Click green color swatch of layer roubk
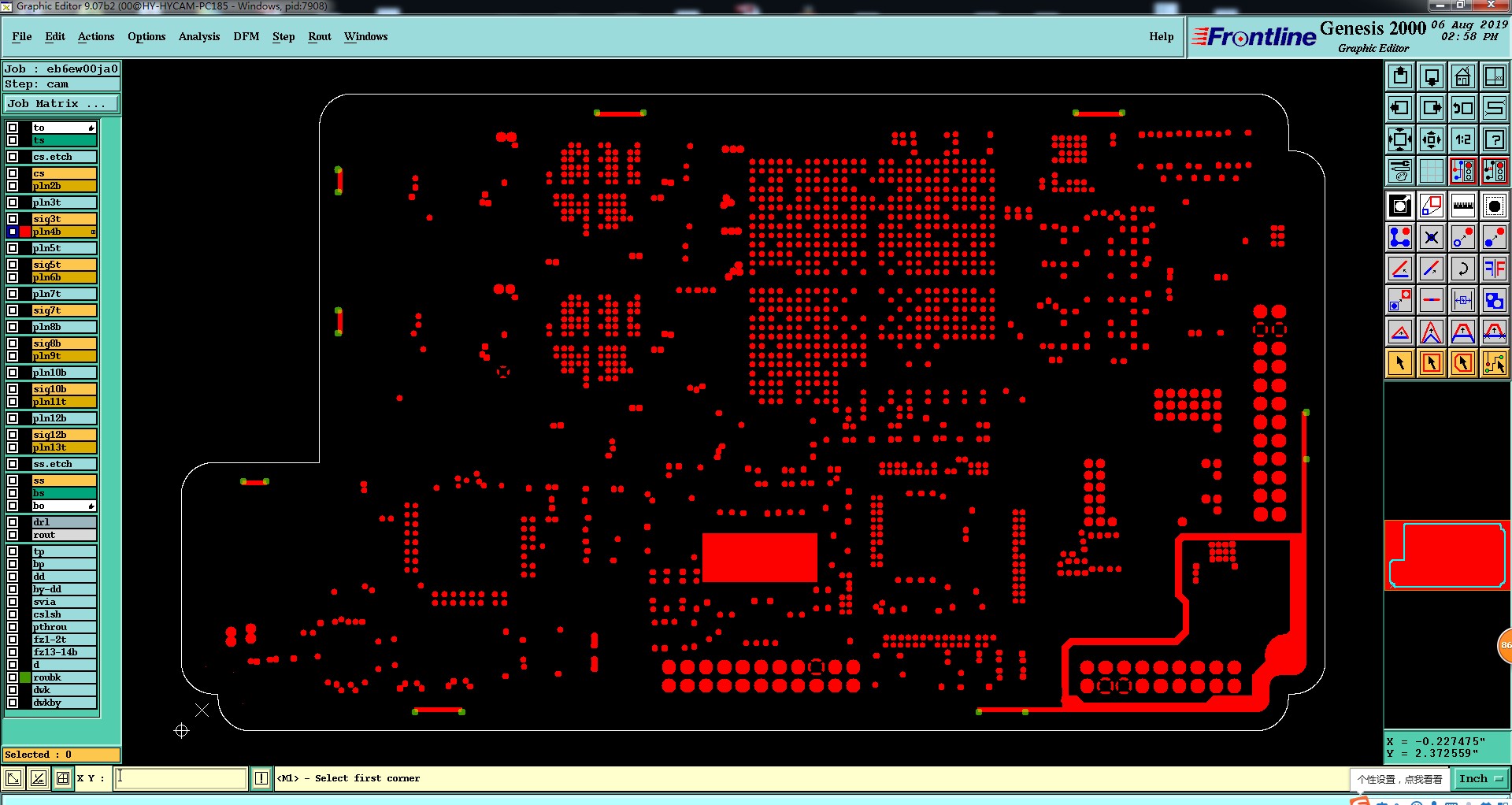This screenshot has width=1512, height=805. 25,677
